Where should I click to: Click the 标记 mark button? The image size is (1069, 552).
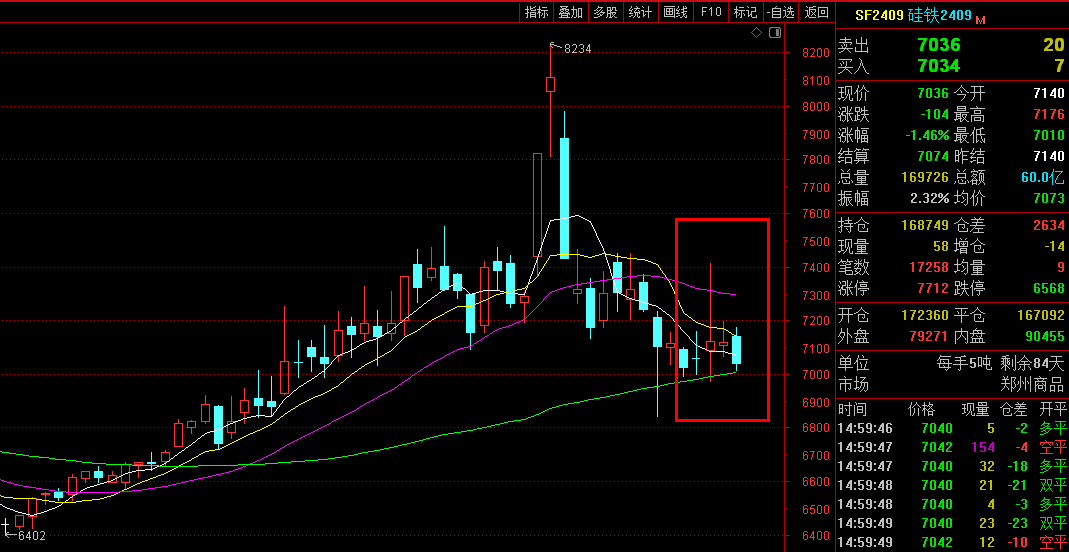point(745,12)
